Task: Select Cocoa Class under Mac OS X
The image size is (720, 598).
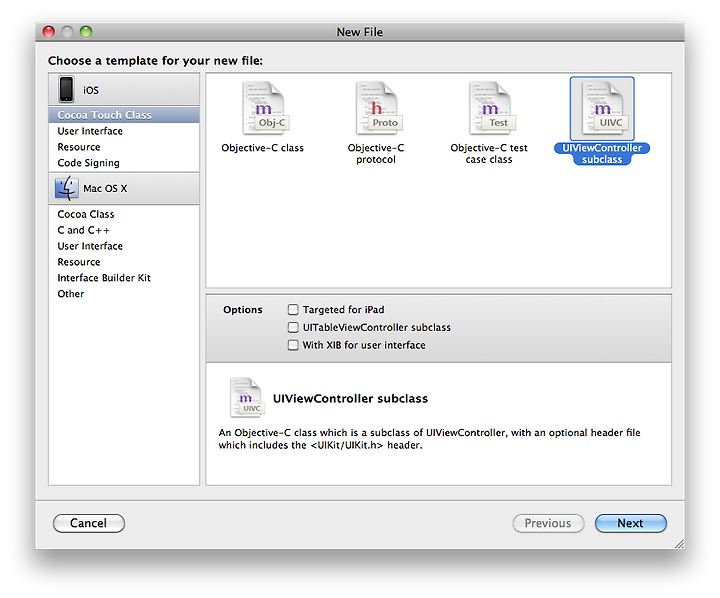Action: point(124,214)
